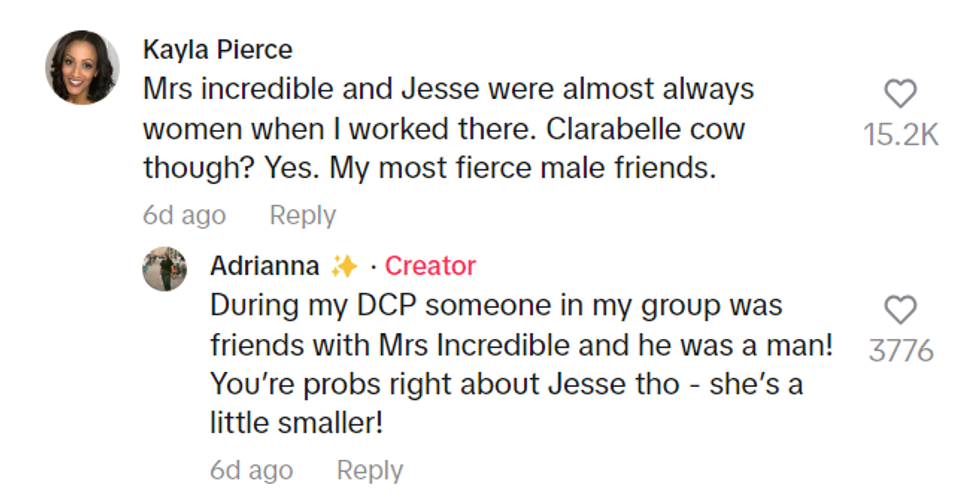Click the red Creator badge

430,266
